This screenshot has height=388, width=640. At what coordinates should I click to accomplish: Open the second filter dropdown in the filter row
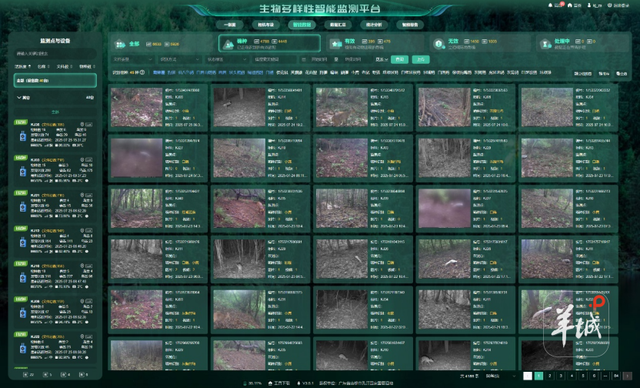click(180, 60)
